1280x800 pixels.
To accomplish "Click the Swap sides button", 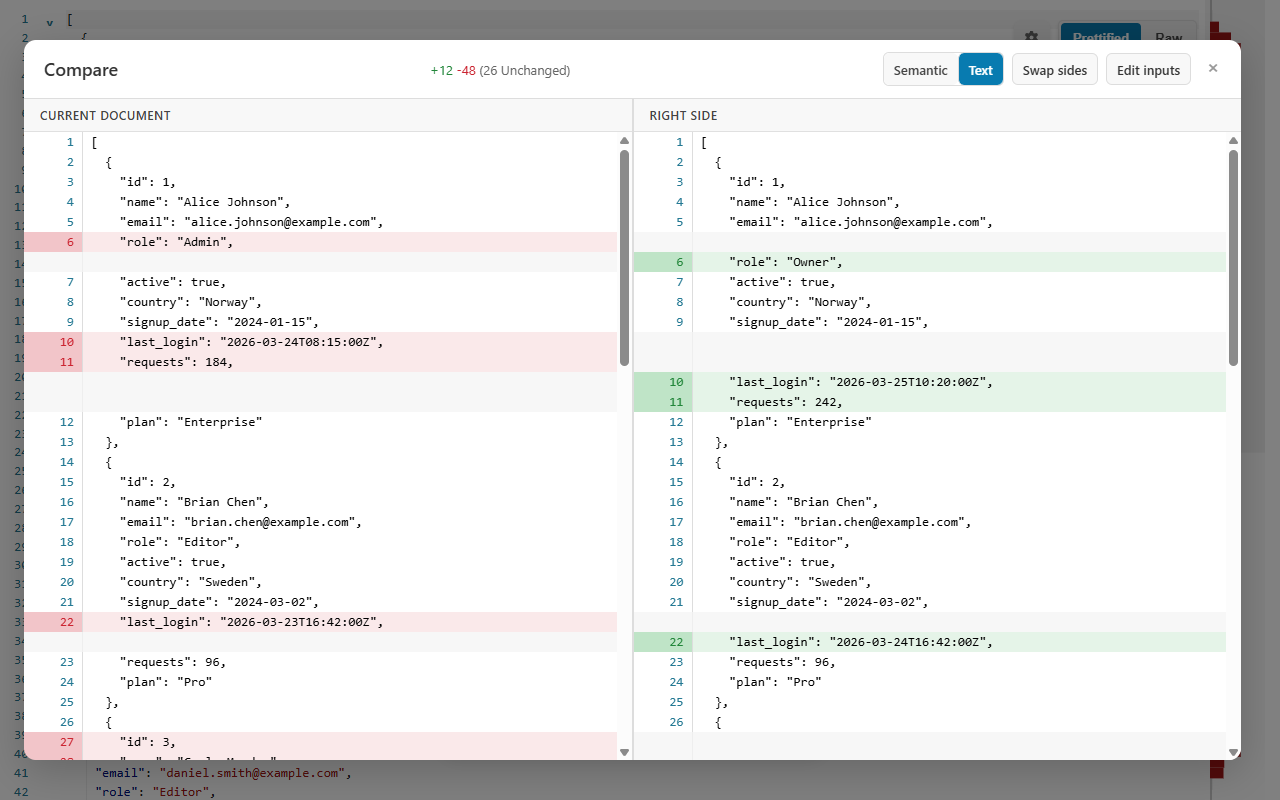I will tap(1054, 70).
